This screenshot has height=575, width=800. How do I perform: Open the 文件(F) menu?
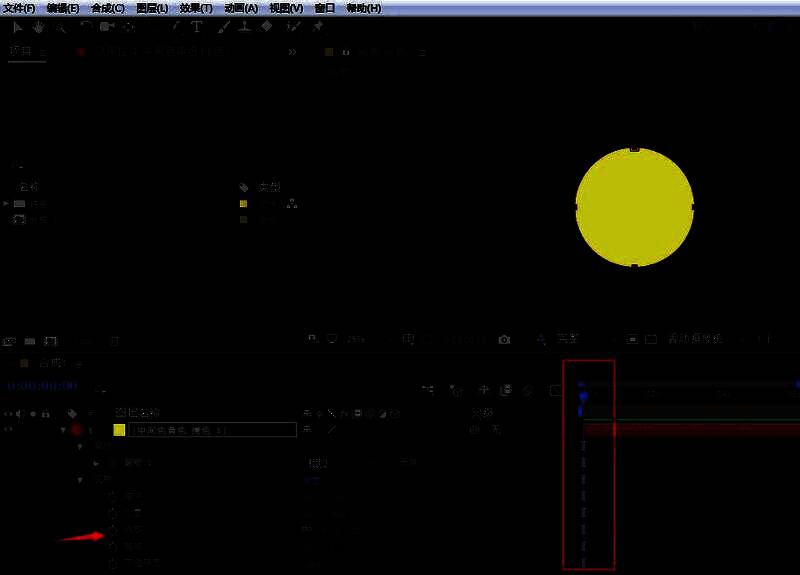coord(19,8)
